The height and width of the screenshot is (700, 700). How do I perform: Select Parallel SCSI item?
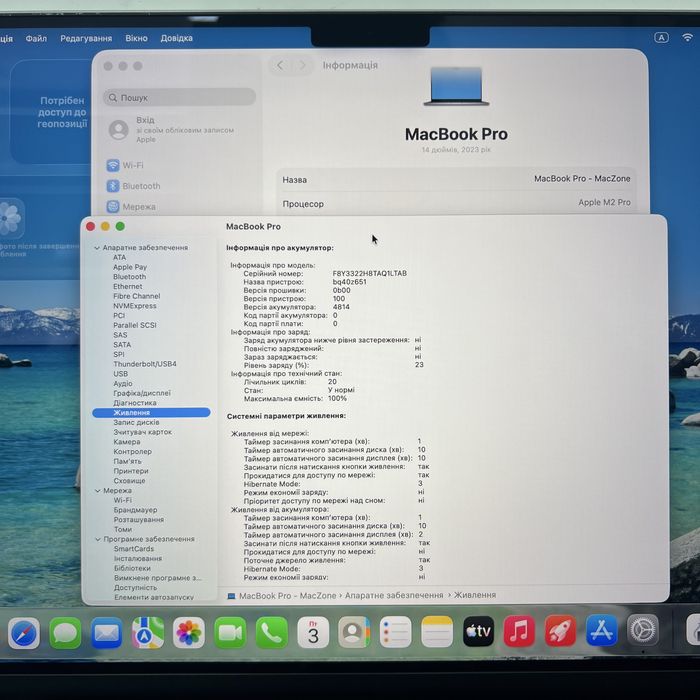point(135,325)
